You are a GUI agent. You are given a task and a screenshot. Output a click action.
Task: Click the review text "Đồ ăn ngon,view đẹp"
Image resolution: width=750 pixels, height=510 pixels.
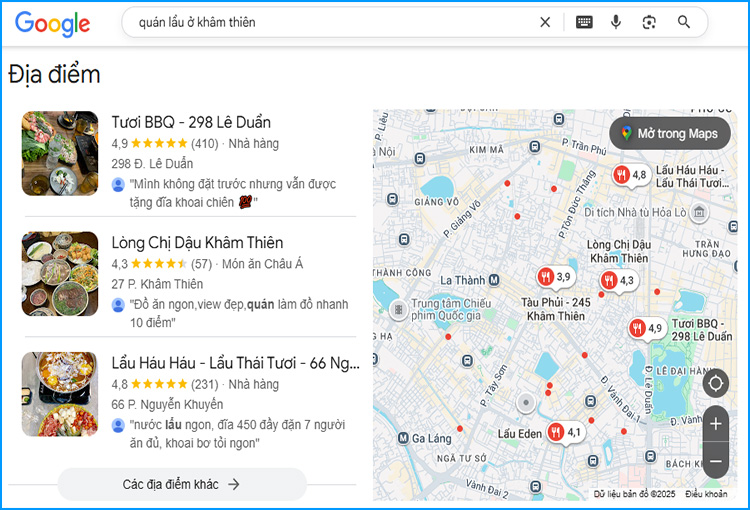tap(239, 313)
